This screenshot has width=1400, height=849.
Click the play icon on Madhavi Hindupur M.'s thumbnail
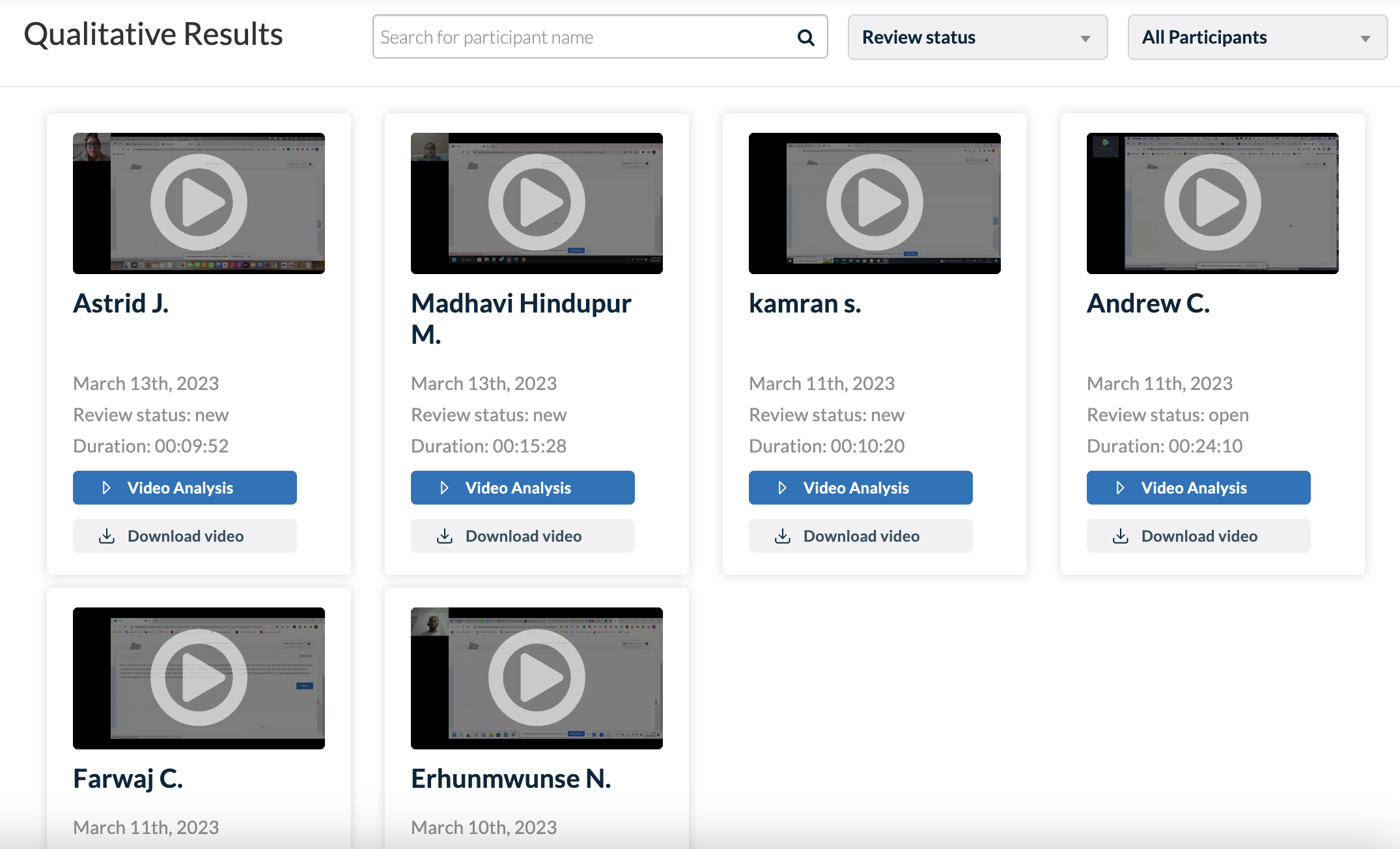[536, 202]
